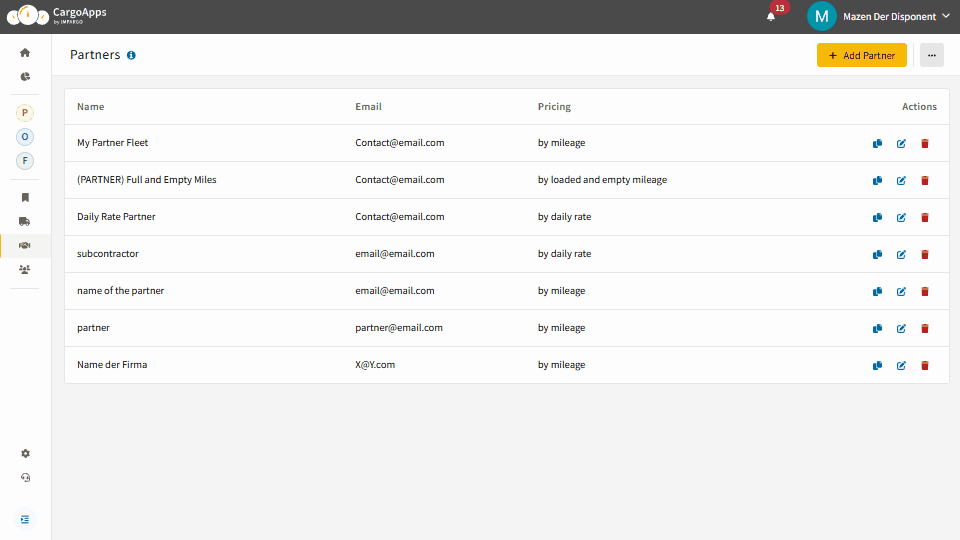This screenshot has width=960, height=540.
Task: Click the notifications bell icon
Action: [x=771, y=16]
